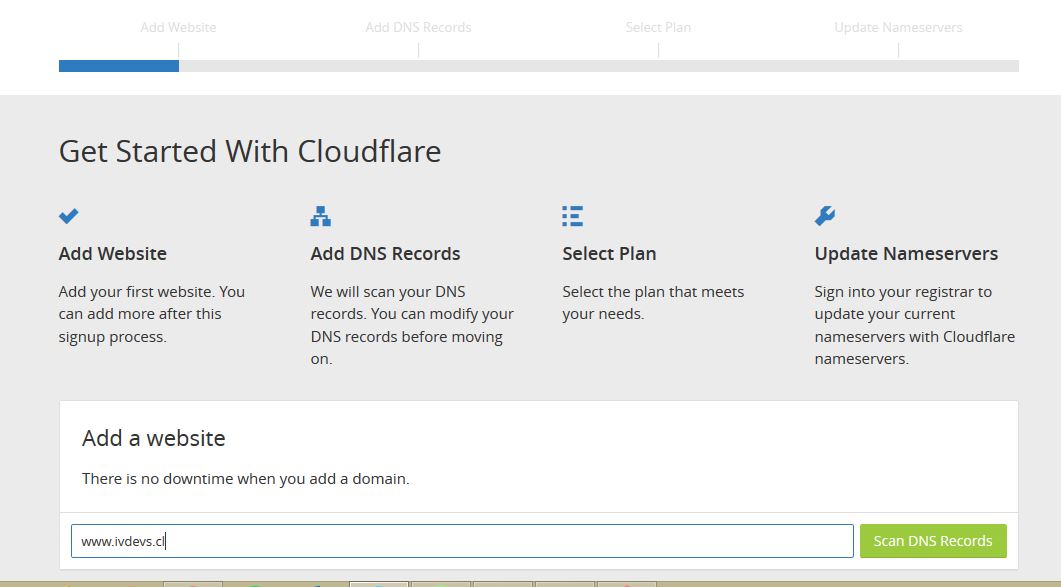This screenshot has height=587, width=1061.
Task: Click the bold Select Plan section heading
Action: 609,254
